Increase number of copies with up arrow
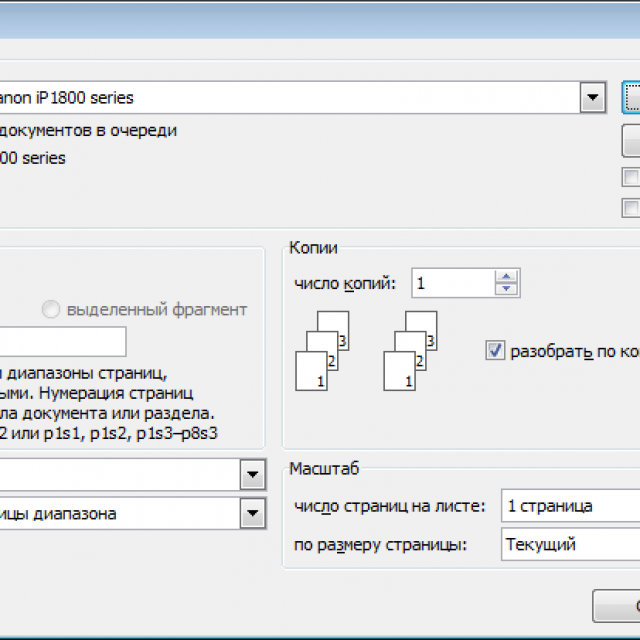640x640 pixels. click(x=507, y=276)
